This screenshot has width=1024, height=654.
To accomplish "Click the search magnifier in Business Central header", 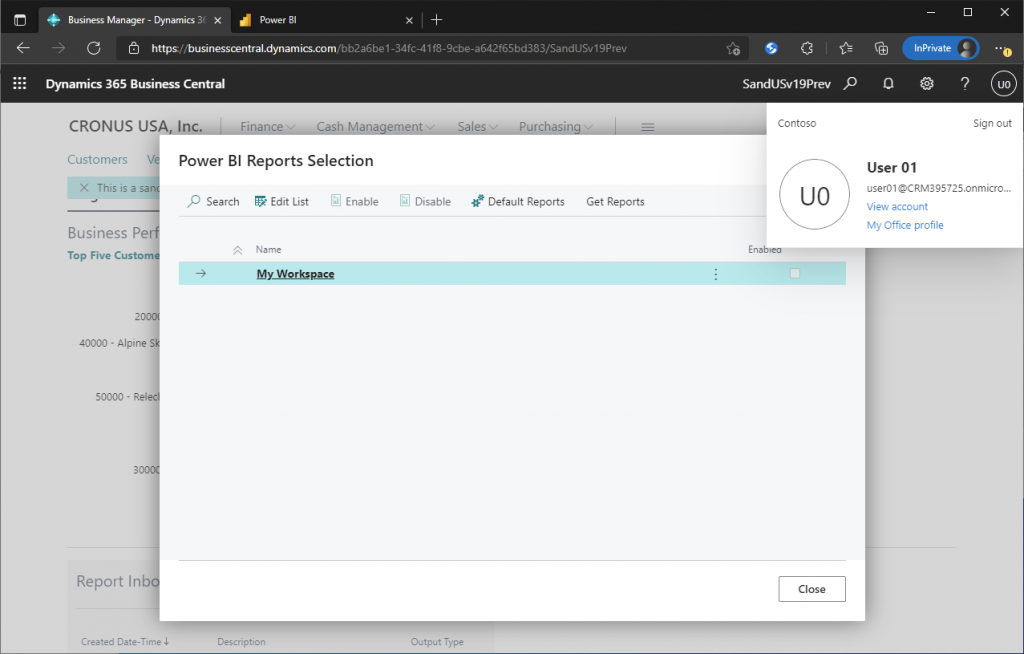I will click(x=850, y=84).
